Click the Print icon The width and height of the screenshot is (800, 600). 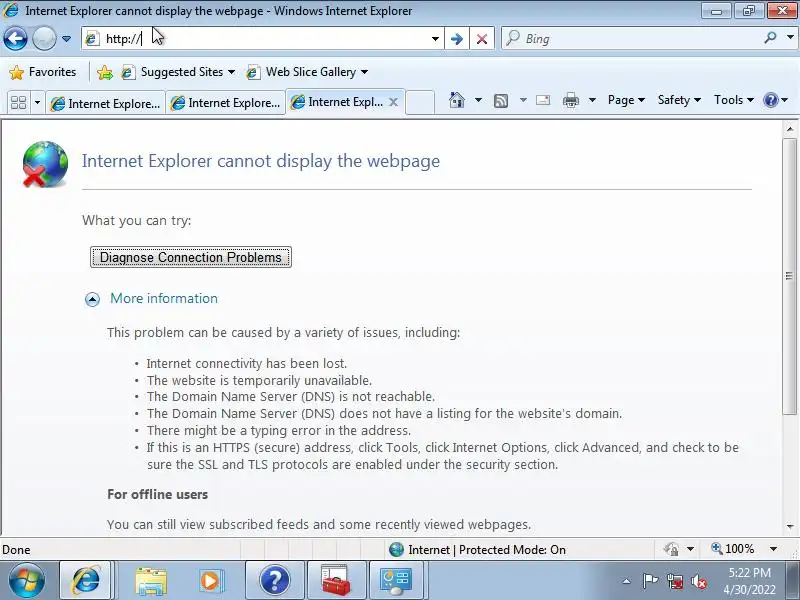[570, 100]
